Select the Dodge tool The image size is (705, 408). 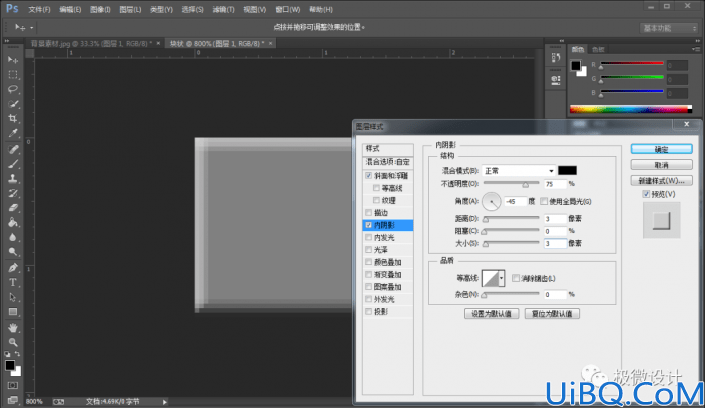13,252
